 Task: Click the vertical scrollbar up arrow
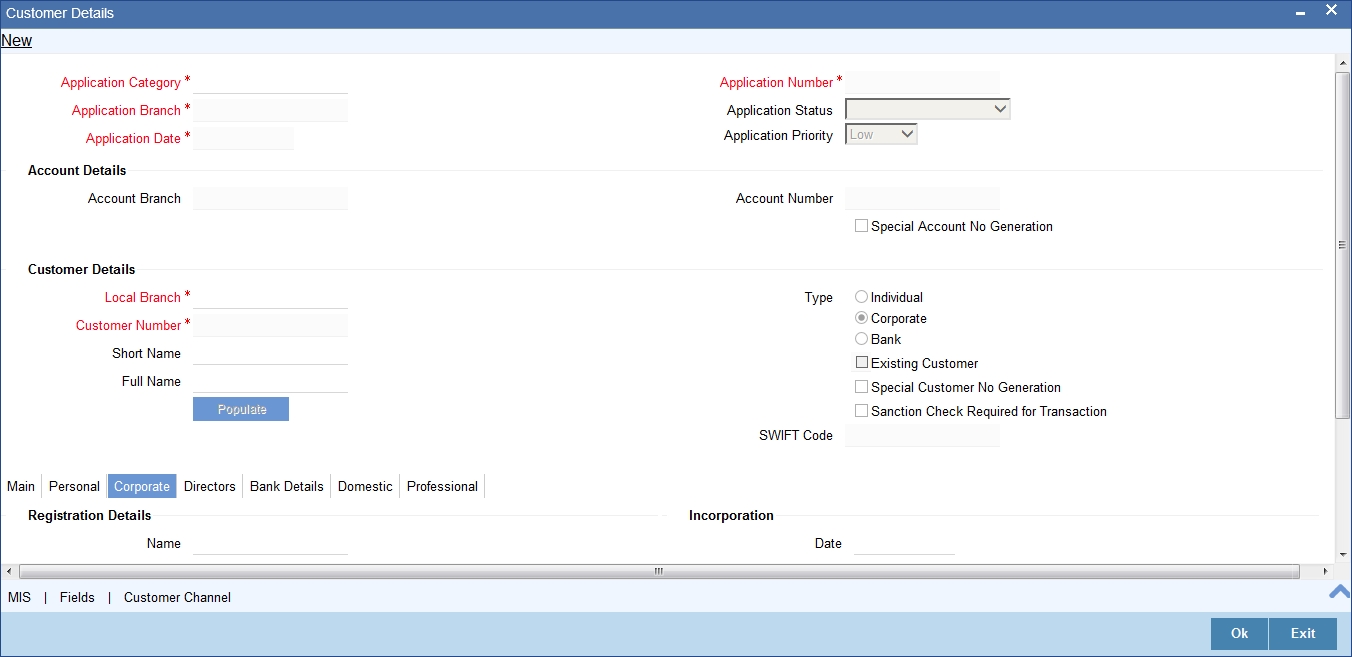point(1343,64)
